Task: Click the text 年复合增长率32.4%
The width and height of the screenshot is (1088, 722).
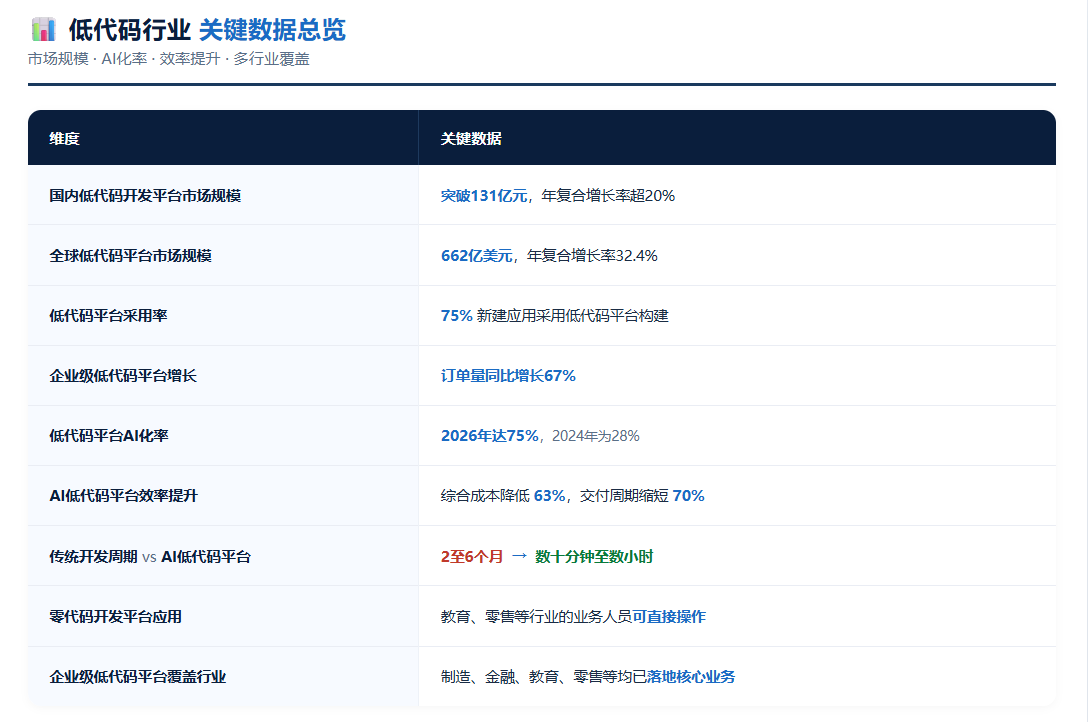Action: click(x=592, y=256)
